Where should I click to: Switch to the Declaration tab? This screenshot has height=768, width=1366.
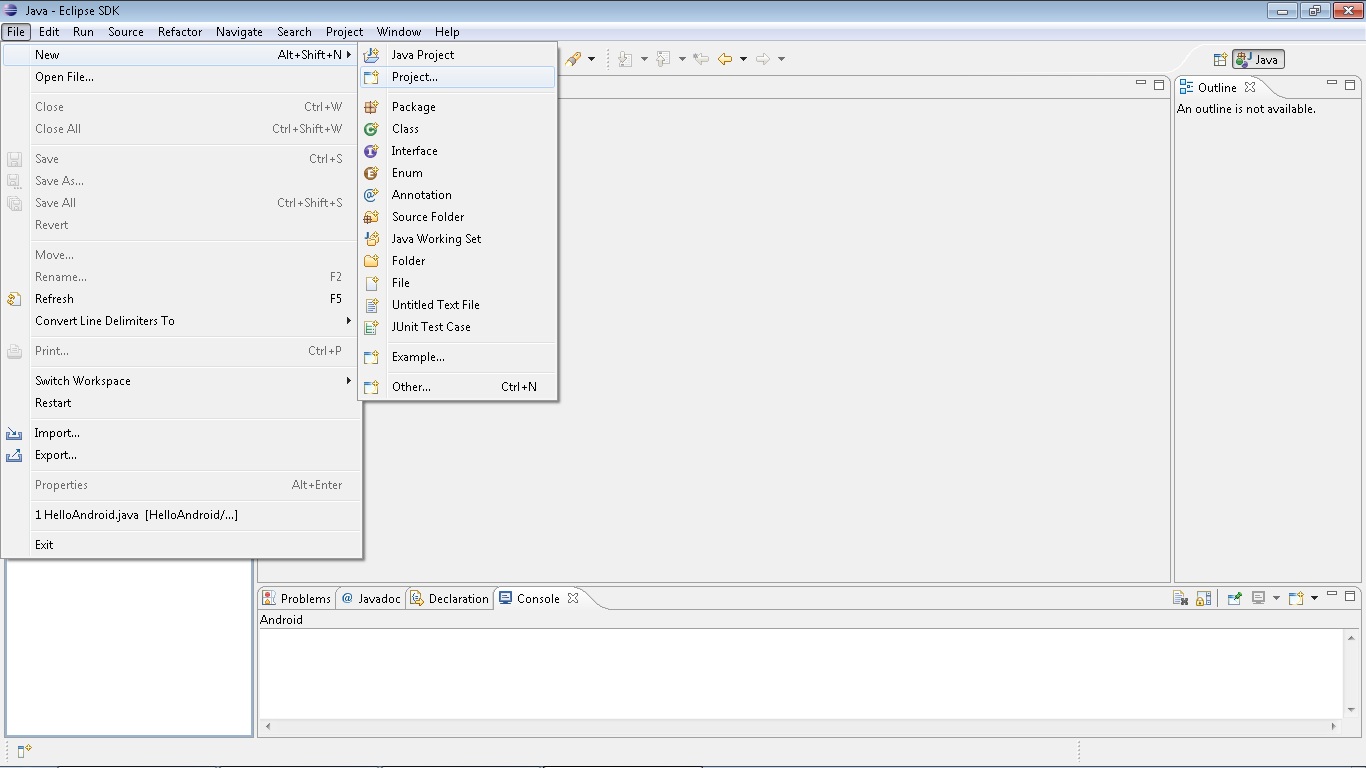449,598
